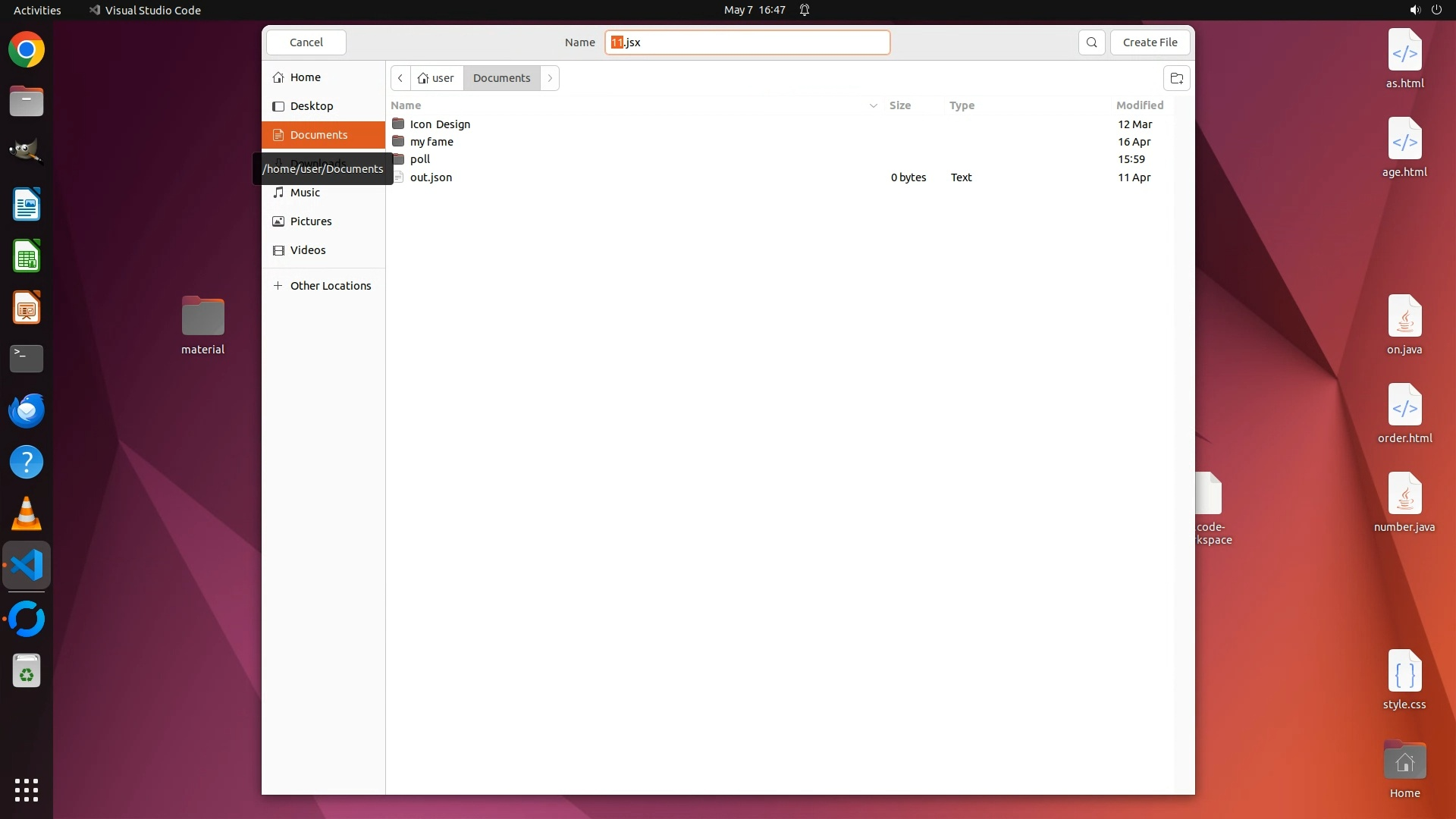This screenshot has height=819, width=1456.
Task: Select the out.json file
Action: [431, 177]
